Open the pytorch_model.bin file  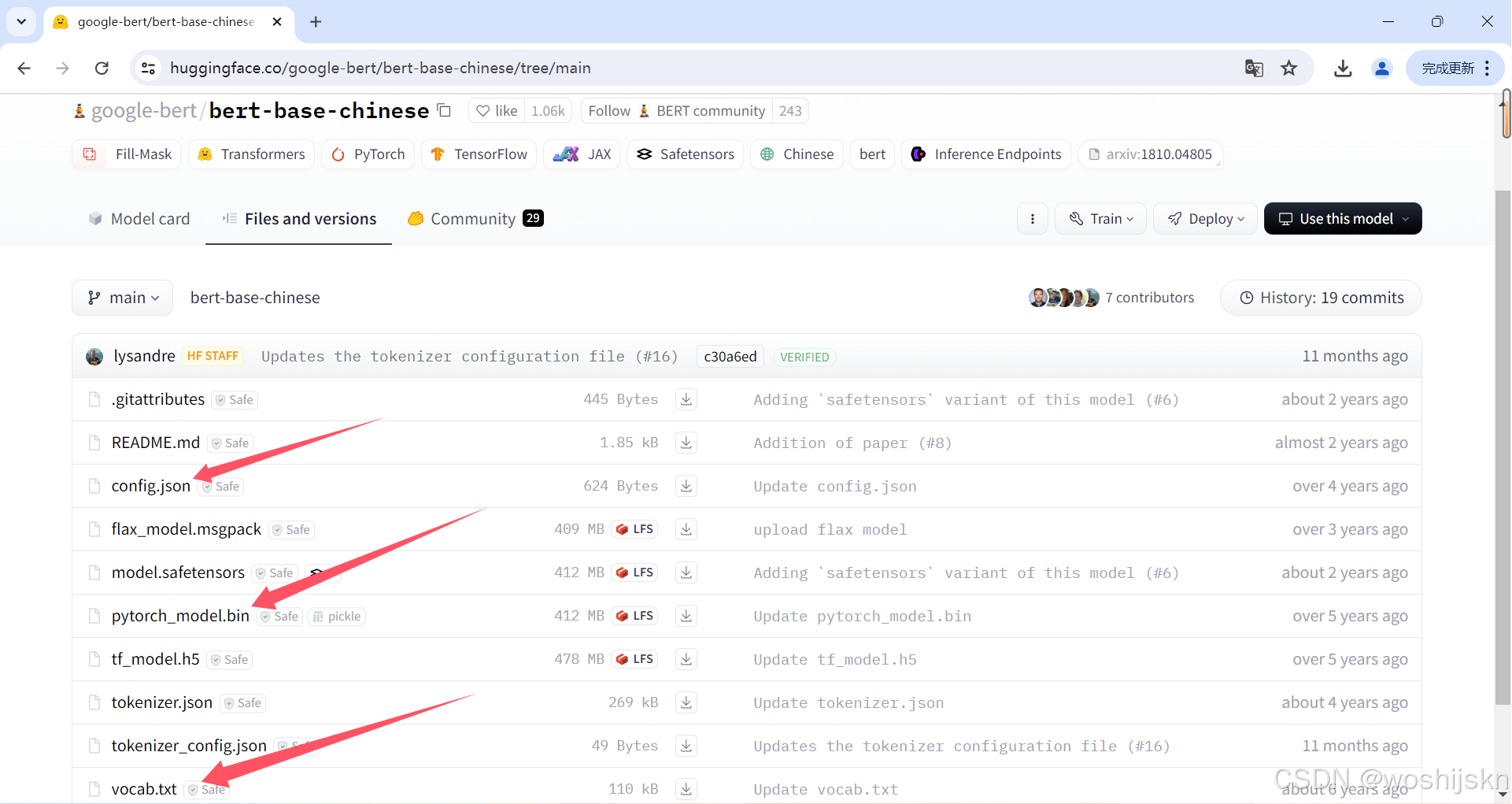[x=180, y=616]
